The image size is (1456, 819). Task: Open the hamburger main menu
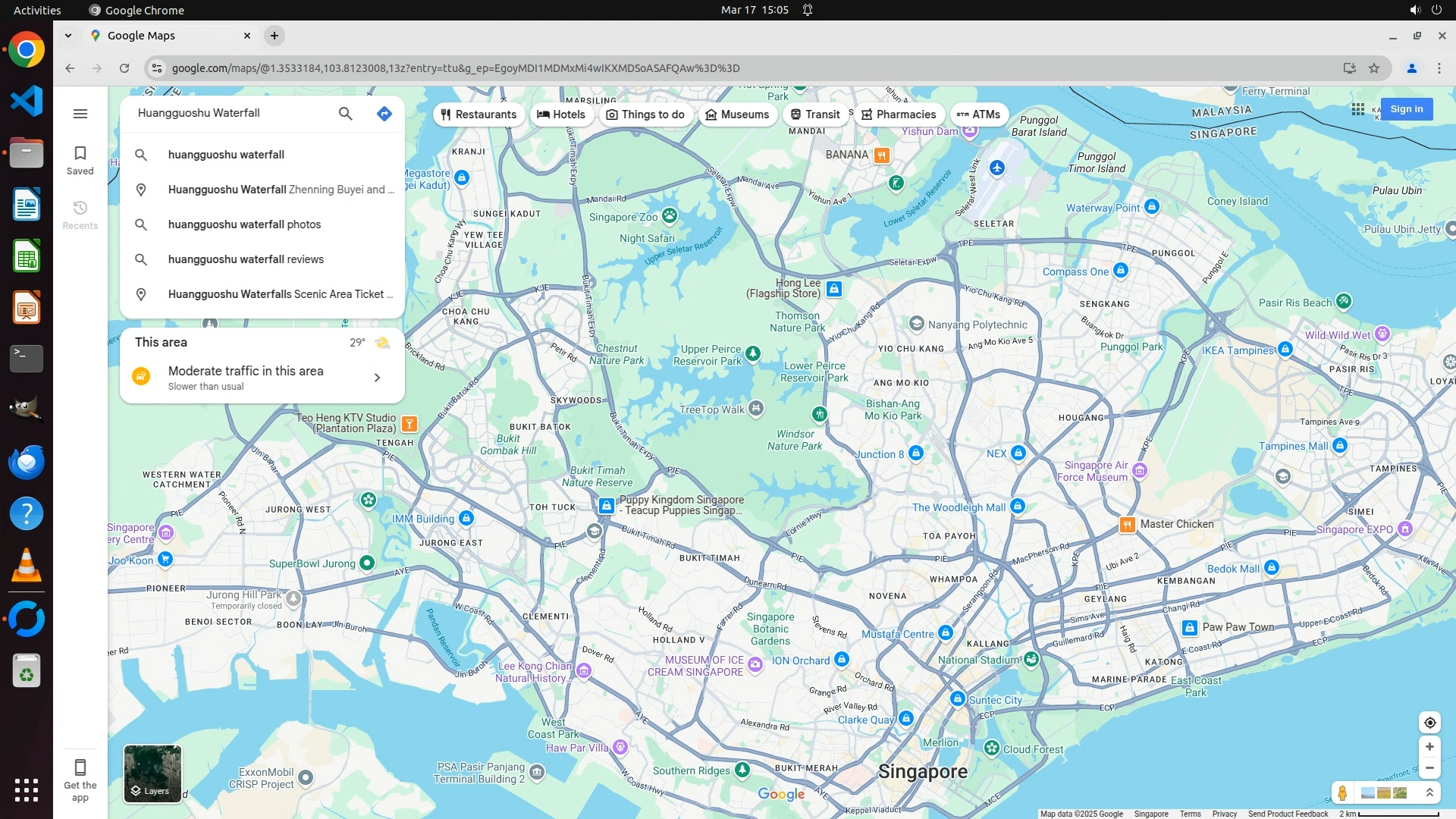point(80,114)
